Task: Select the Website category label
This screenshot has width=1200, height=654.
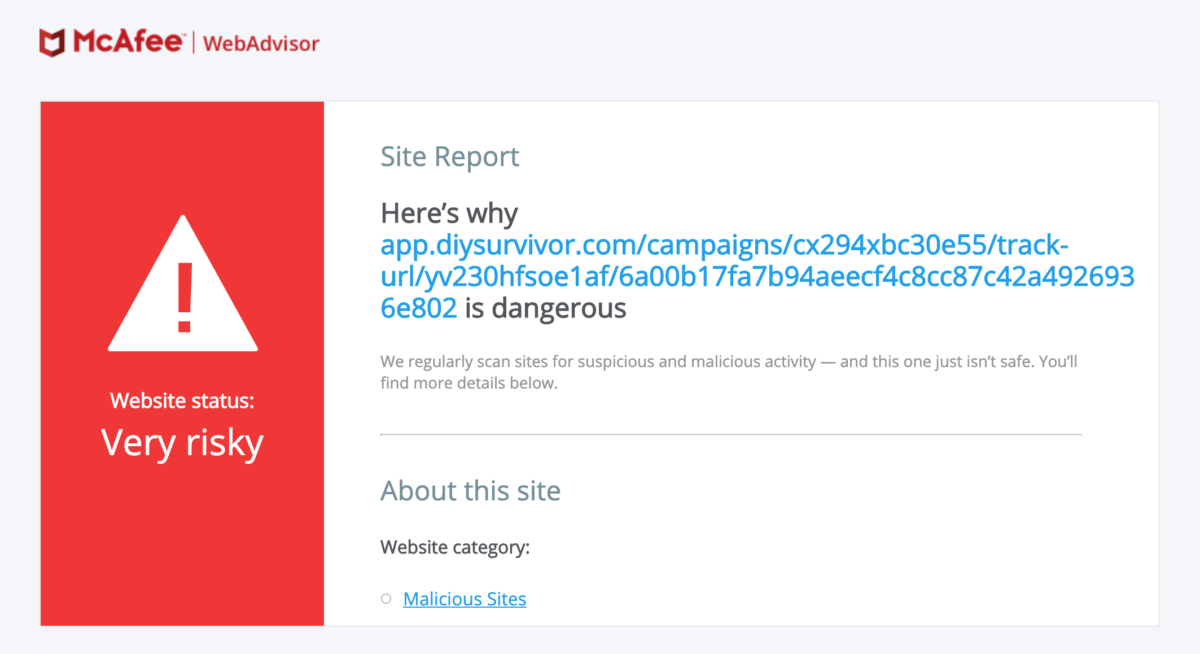Action: pos(455,548)
